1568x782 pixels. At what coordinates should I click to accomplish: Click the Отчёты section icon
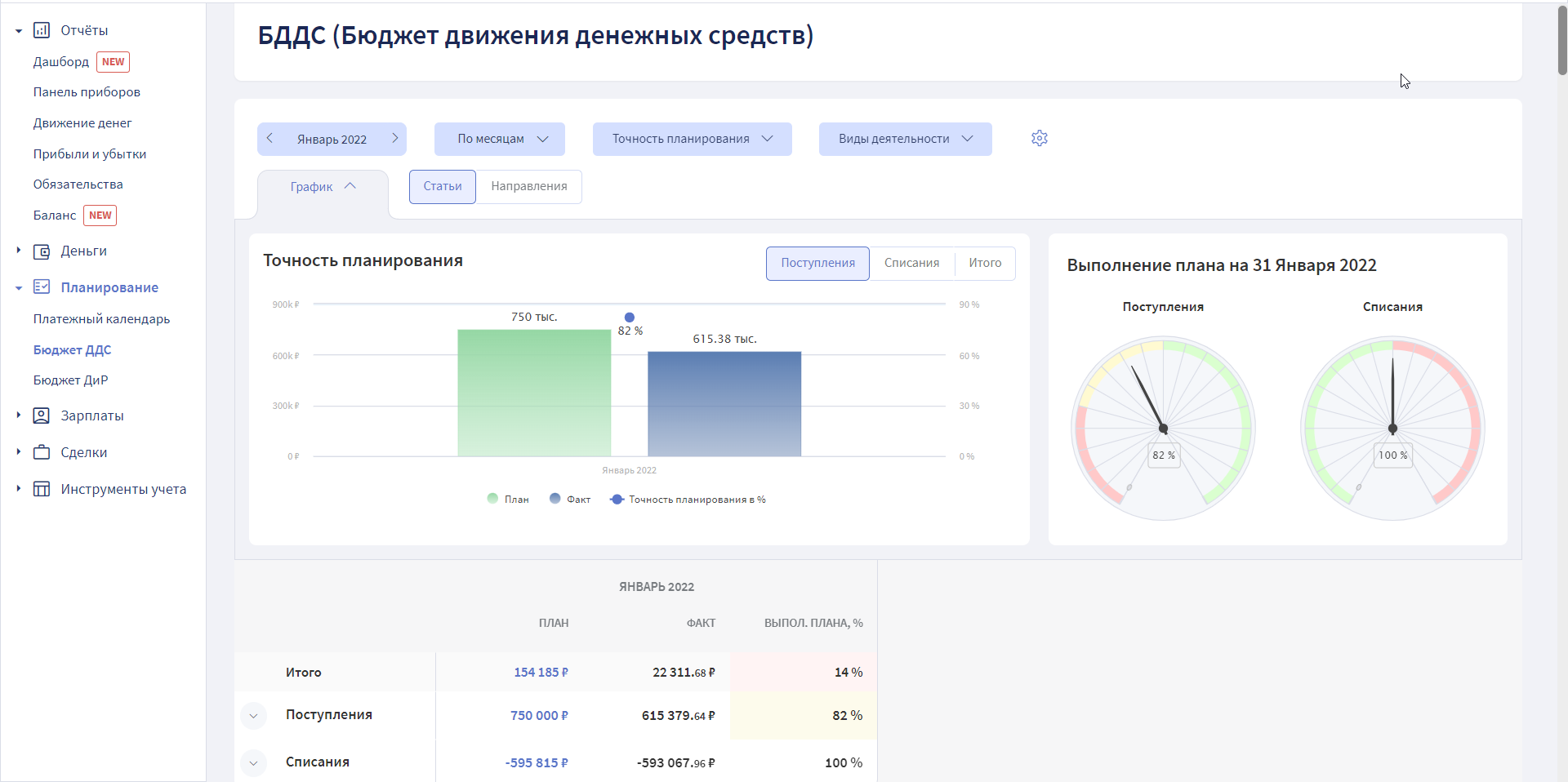pyautogui.click(x=42, y=30)
